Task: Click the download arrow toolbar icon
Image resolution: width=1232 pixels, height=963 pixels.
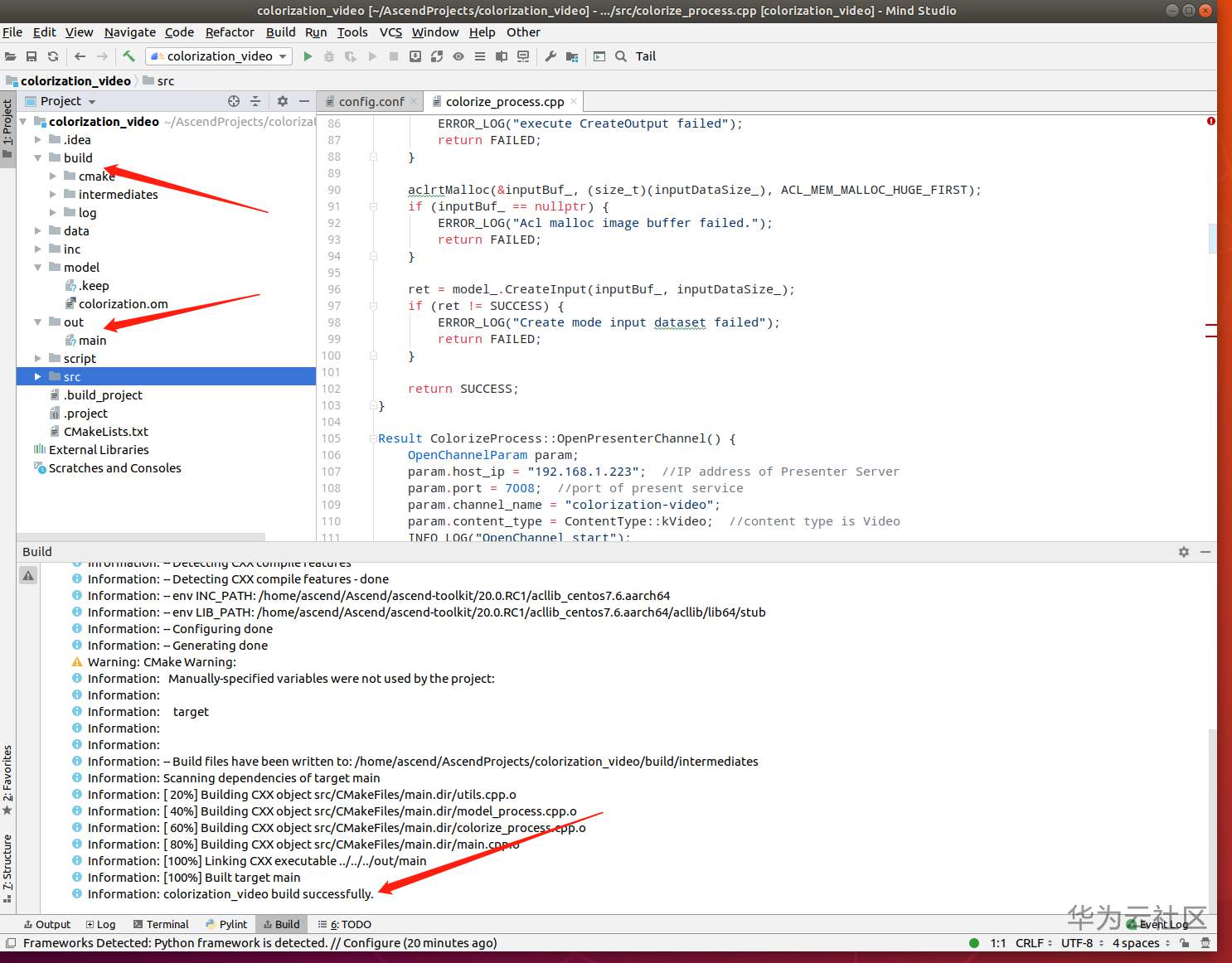Action: pyautogui.click(x=415, y=56)
